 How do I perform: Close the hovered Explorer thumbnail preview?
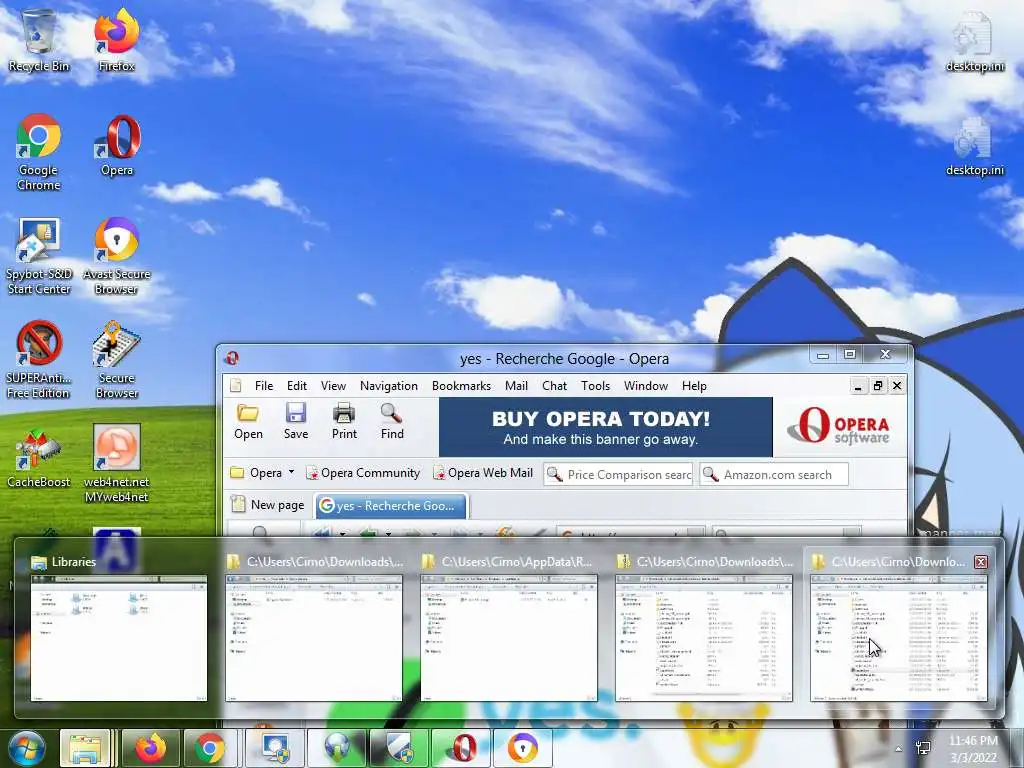[981, 562]
